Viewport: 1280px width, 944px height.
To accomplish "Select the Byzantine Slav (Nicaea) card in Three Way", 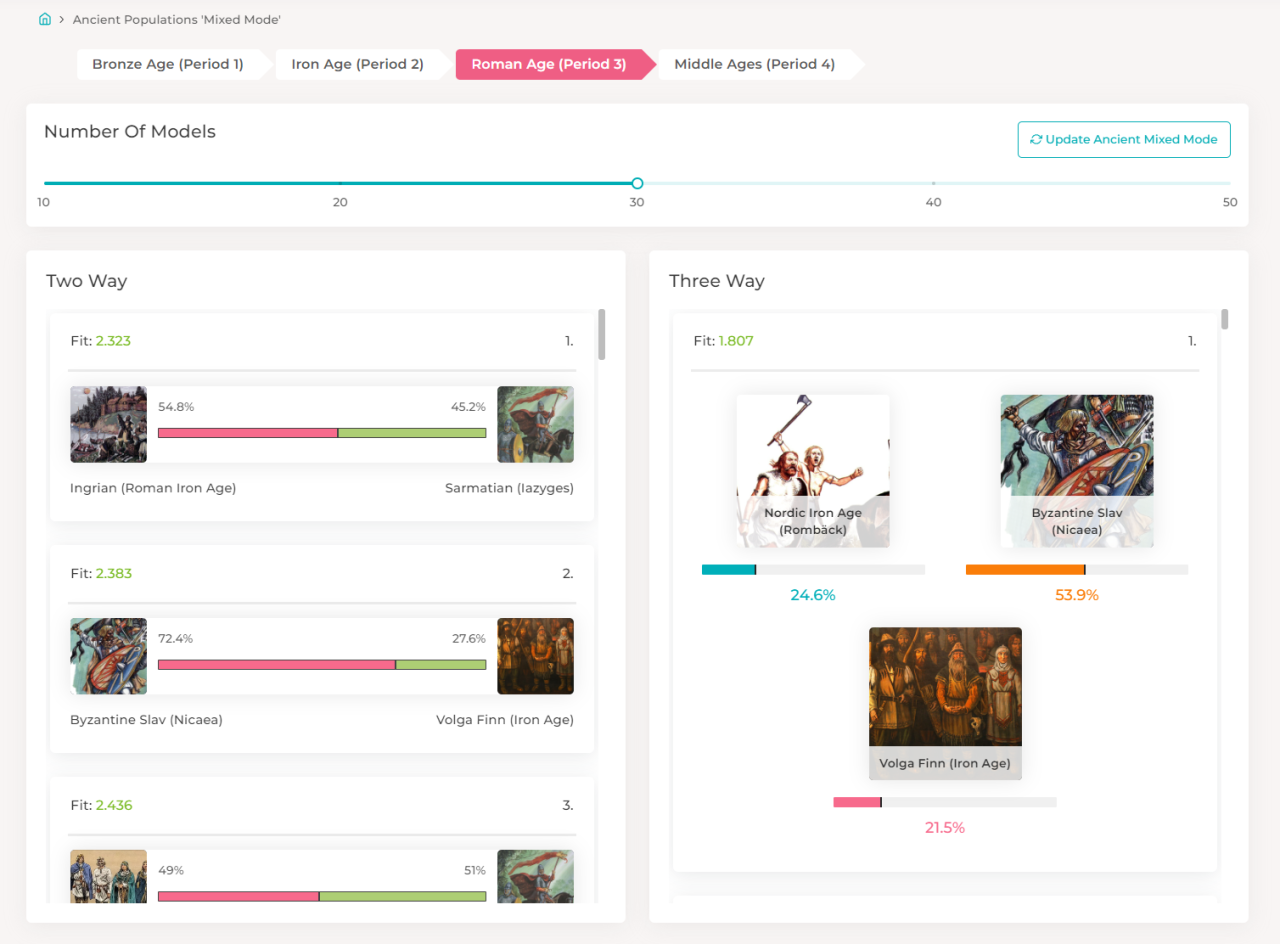I will (x=1077, y=471).
